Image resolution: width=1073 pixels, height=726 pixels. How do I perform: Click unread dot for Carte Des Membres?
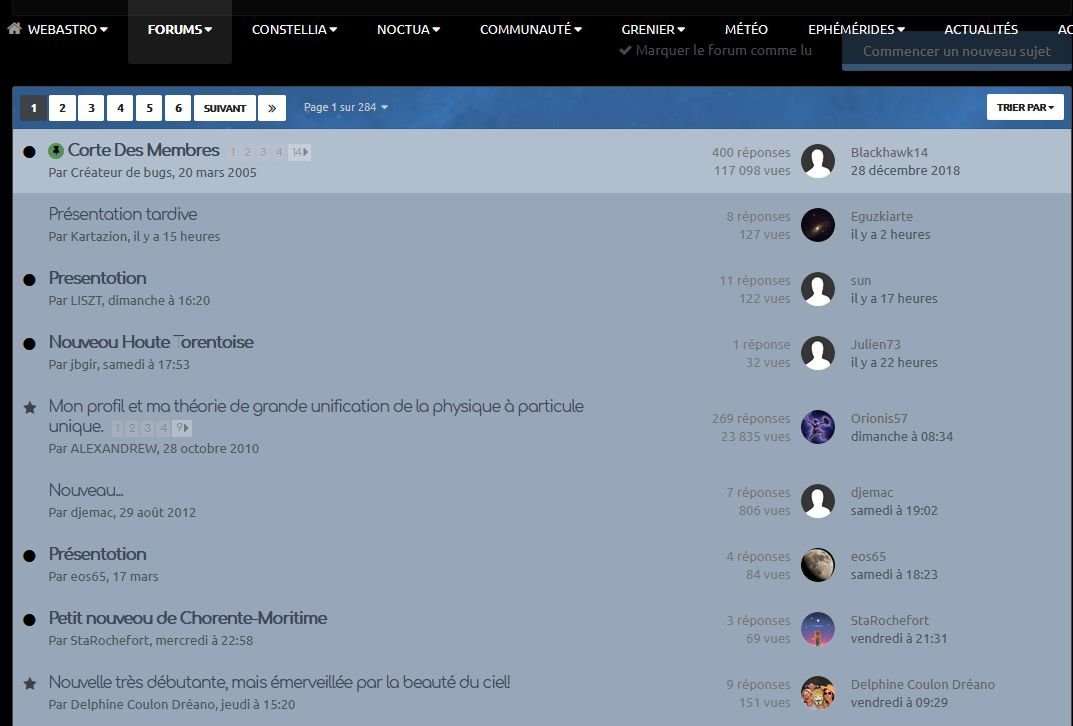29,152
